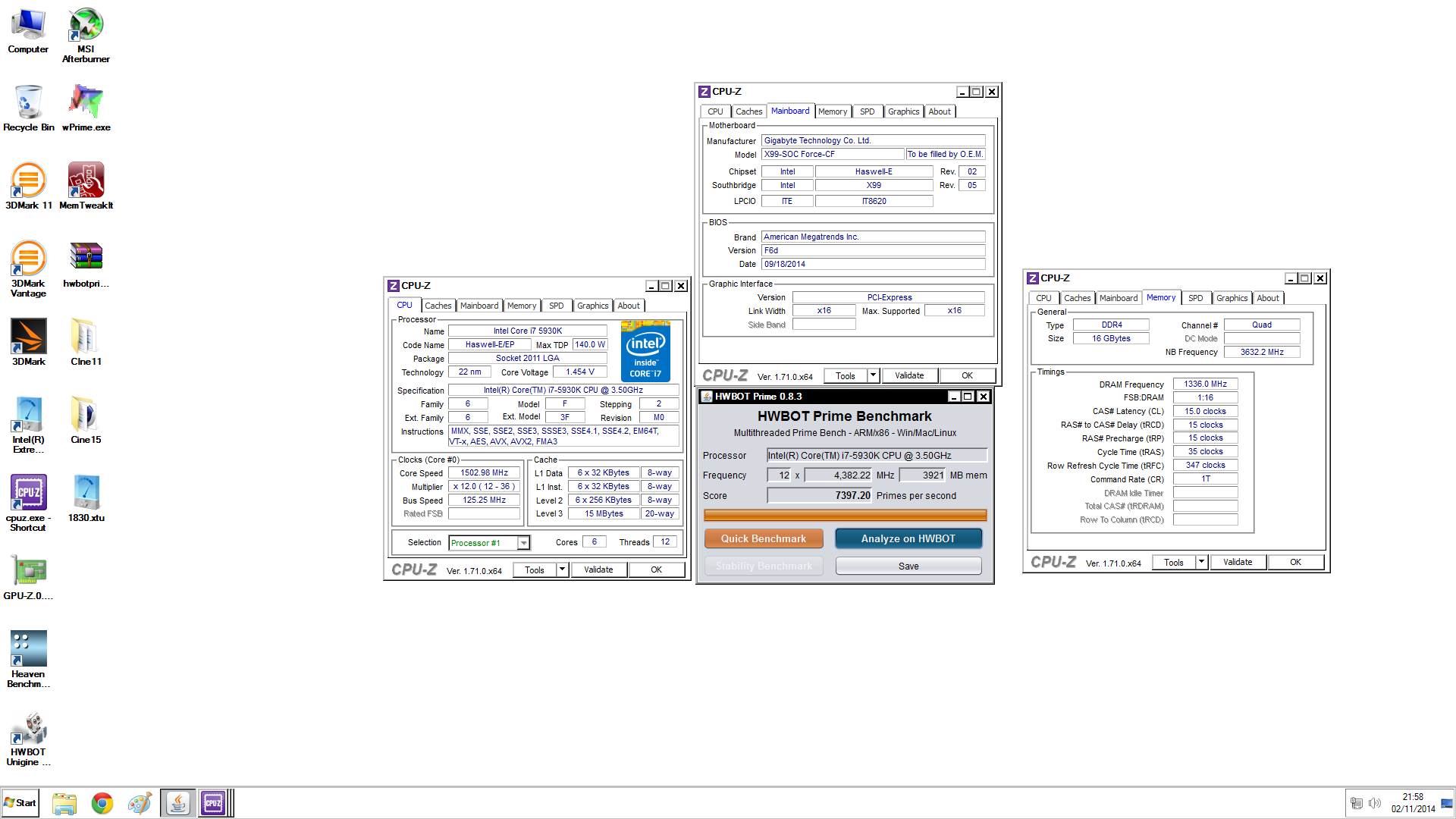Open About tab in Memory window

tap(1267, 298)
